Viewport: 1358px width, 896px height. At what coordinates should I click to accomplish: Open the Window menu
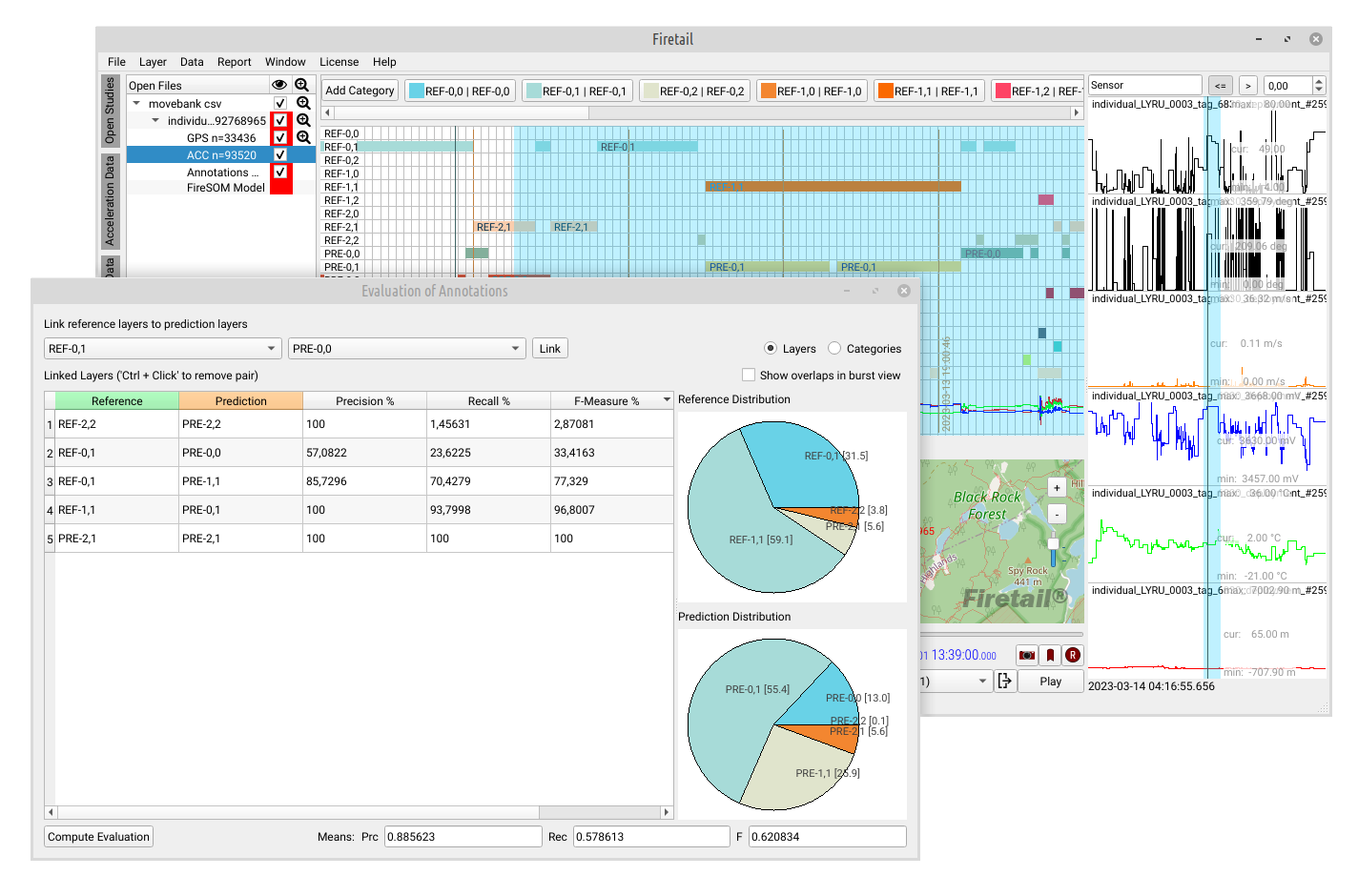click(285, 62)
